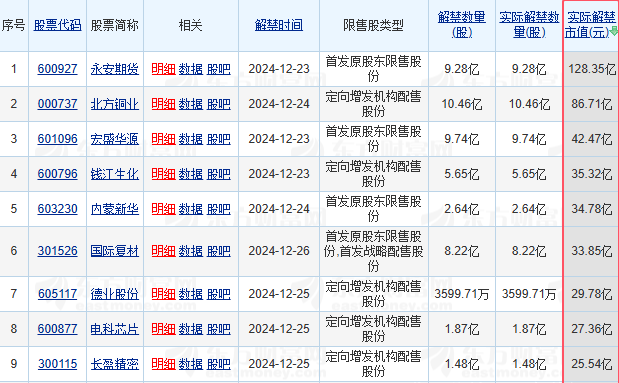This screenshot has height=383, width=619.
Task: Open stock code 600877
Action: click(x=58, y=329)
